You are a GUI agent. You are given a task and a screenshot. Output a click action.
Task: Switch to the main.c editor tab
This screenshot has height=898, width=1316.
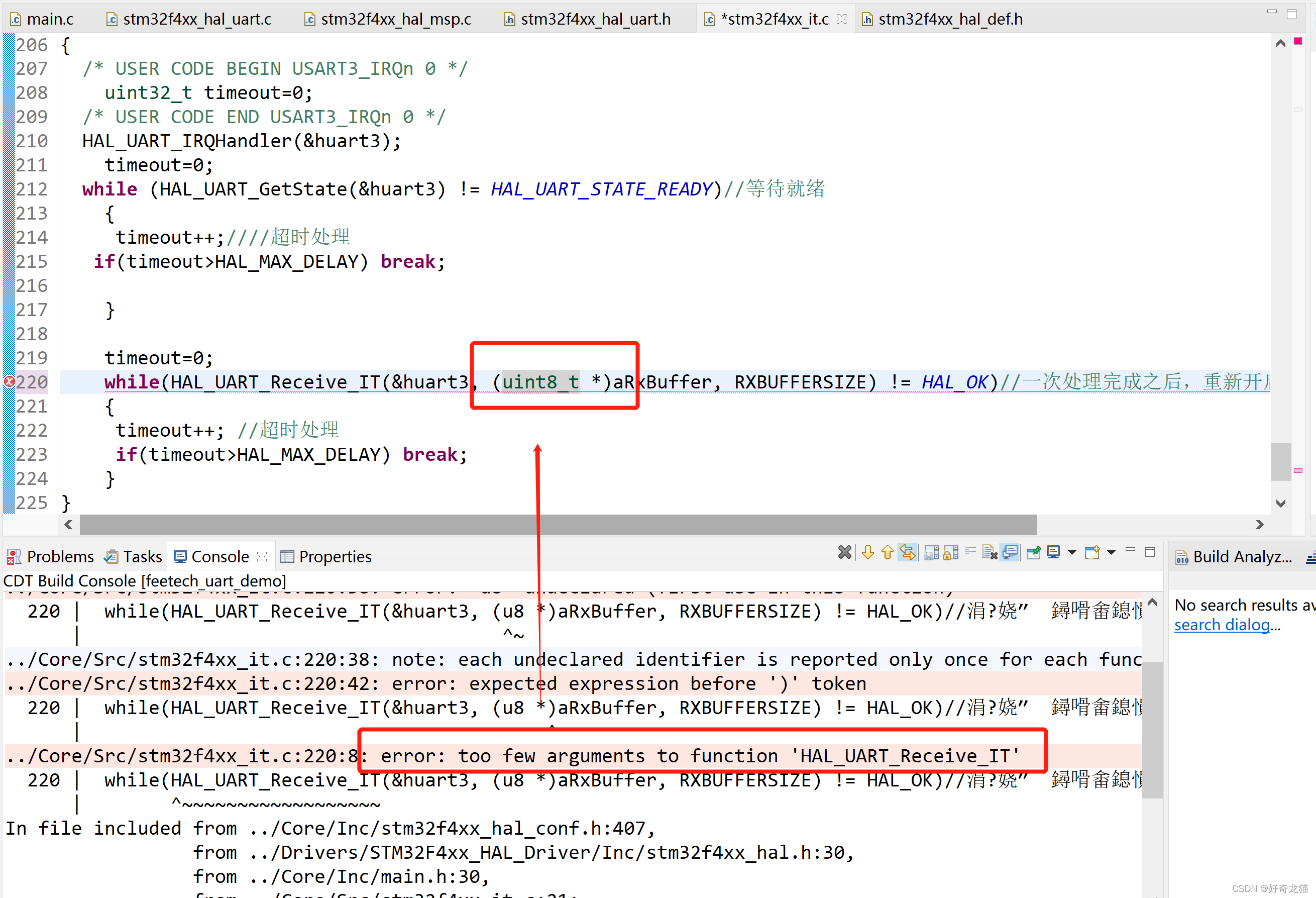click(x=49, y=19)
